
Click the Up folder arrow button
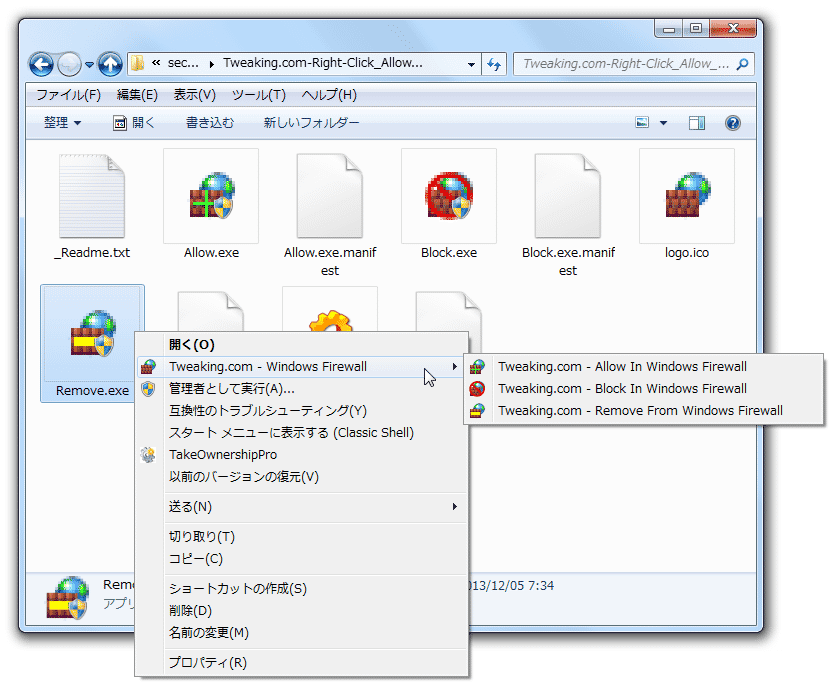point(110,65)
